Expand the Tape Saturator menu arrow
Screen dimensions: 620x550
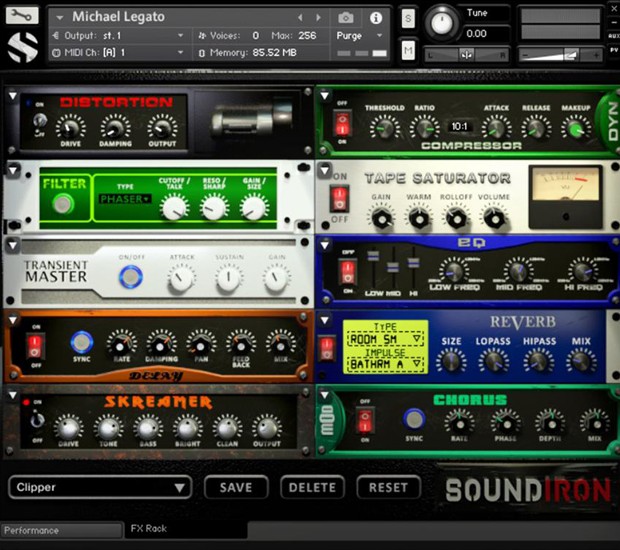coord(325,170)
